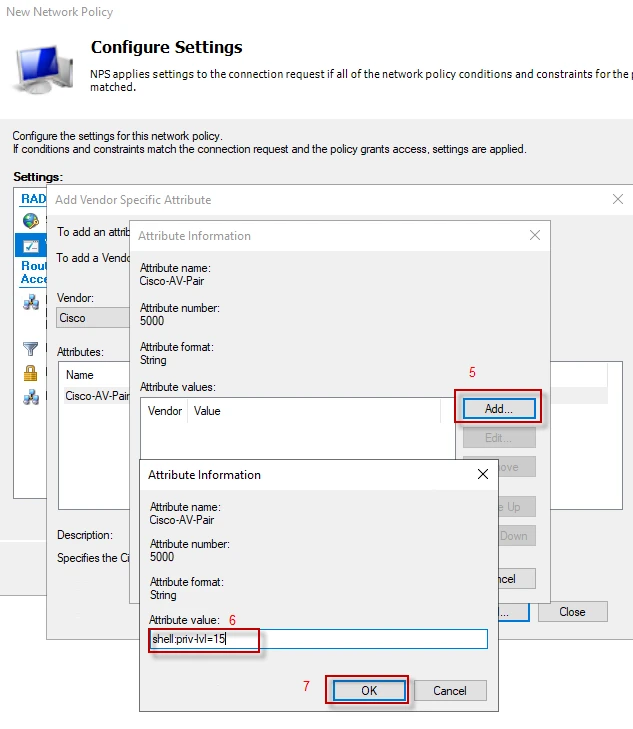The width and height of the screenshot is (633, 729).
Task: Select the funnel filter icon in Settings
Action: [31, 349]
